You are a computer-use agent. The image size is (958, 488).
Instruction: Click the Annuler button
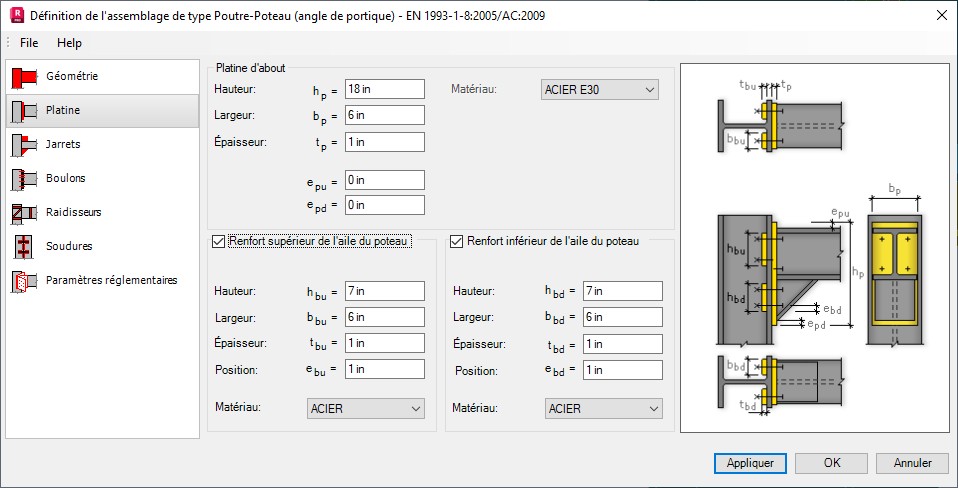tap(911, 463)
